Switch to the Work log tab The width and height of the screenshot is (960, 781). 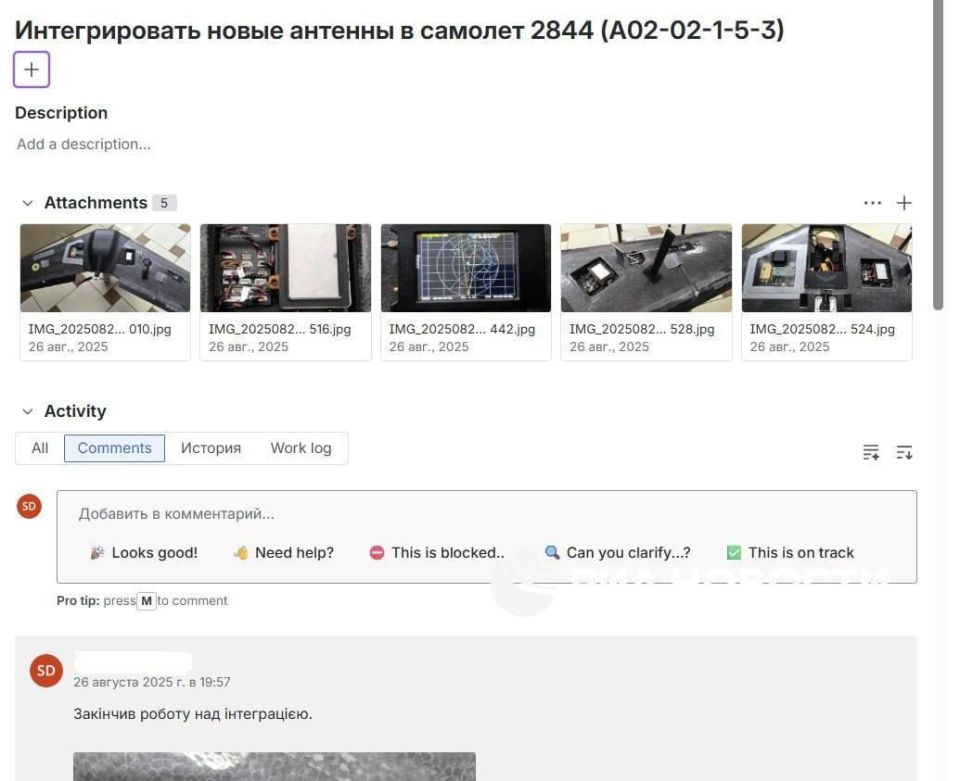[x=301, y=448]
